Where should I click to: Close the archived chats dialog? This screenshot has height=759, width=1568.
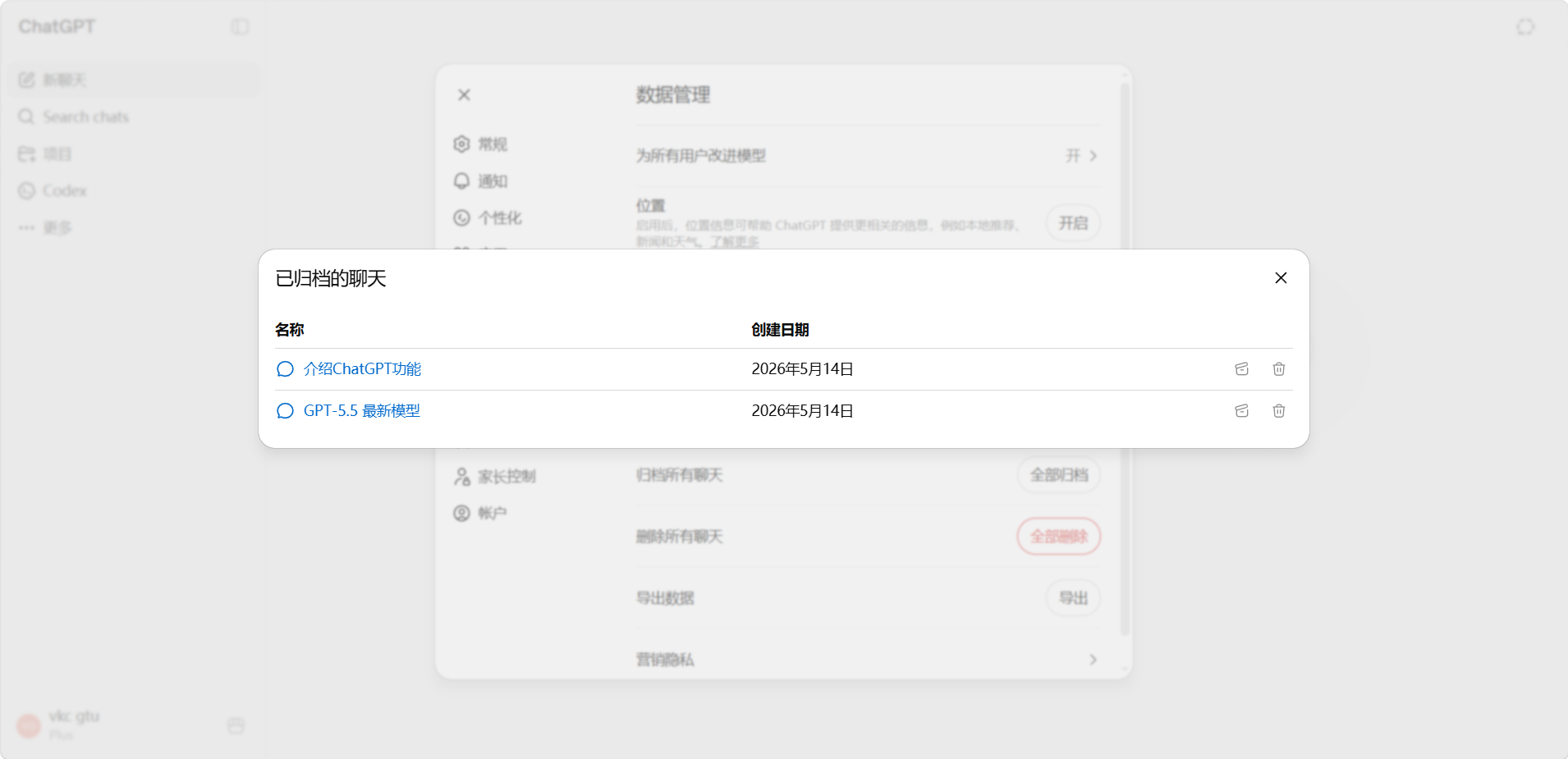[x=1281, y=278]
